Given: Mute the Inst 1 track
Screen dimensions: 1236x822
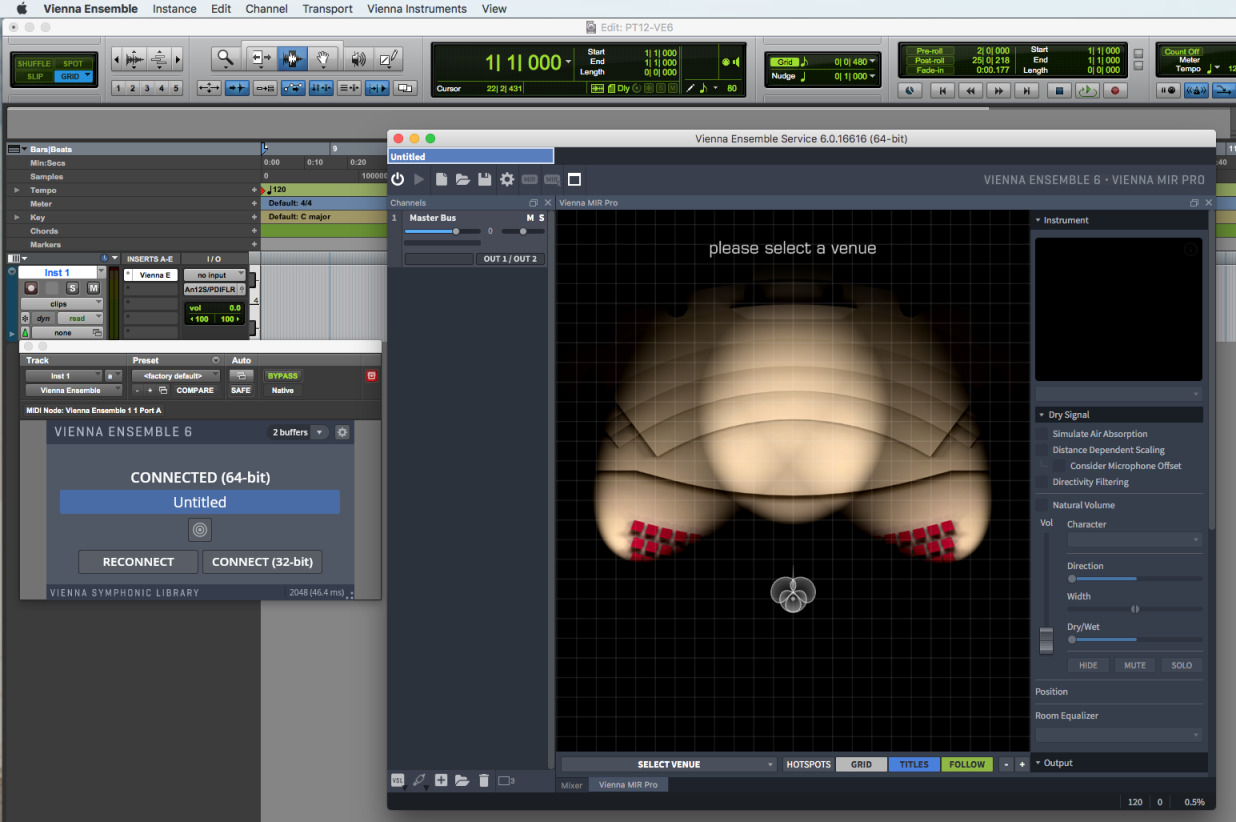Looking at the screenshot, I should click(93, 288).
